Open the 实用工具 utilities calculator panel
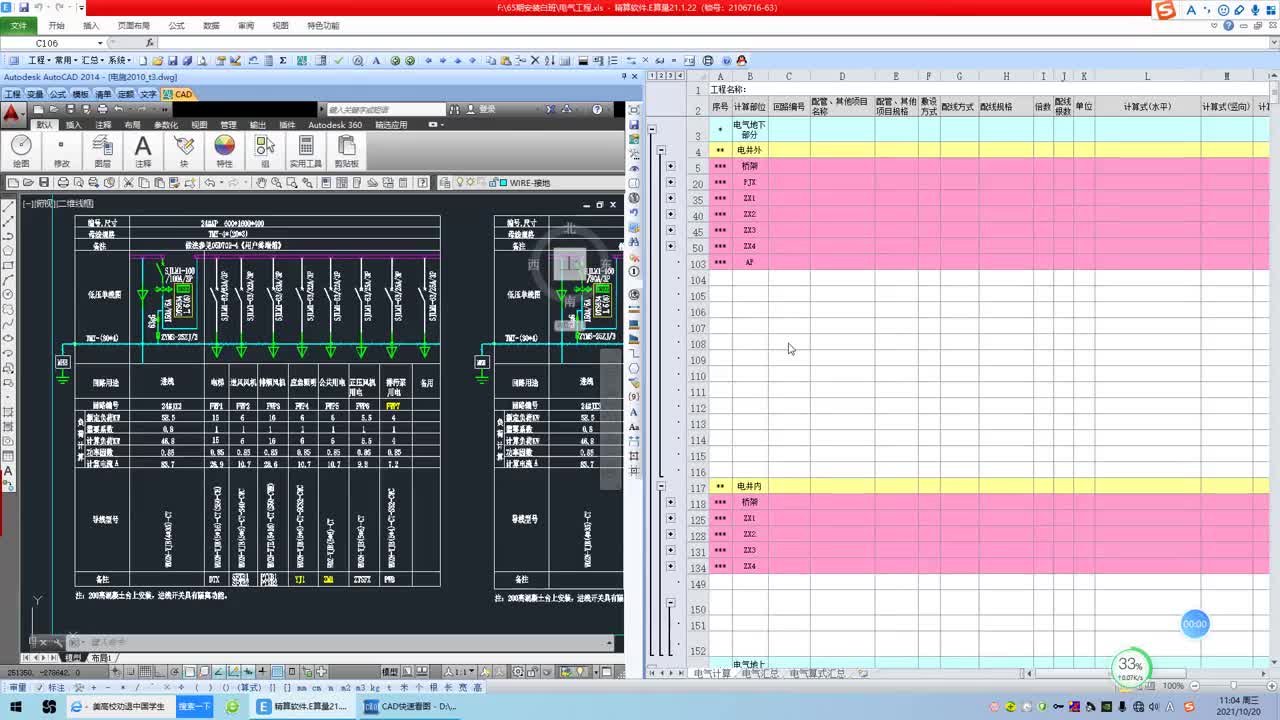Screen dimensions: 1280x720 (306, 150)
